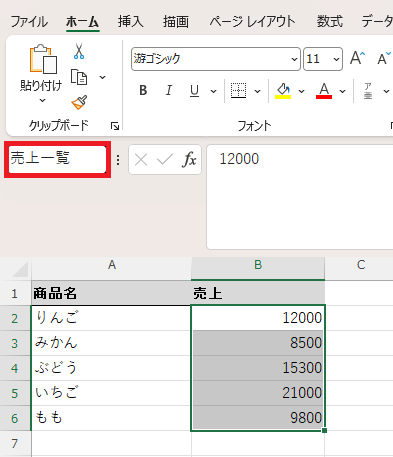Select the cell with value 21000
This screenshot has width=393, height=457.
[x=258, y=393]
